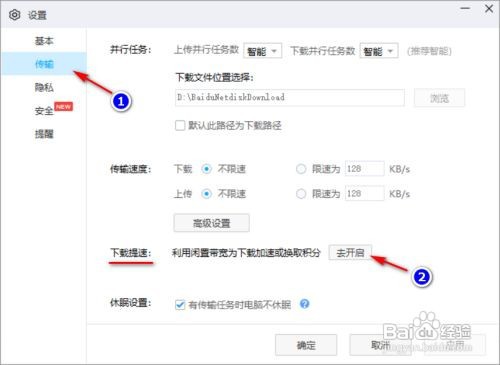Screen dimensions: 500x365
Task: Check 默认此路径为下载路径 checkbox
Action: 180,126
